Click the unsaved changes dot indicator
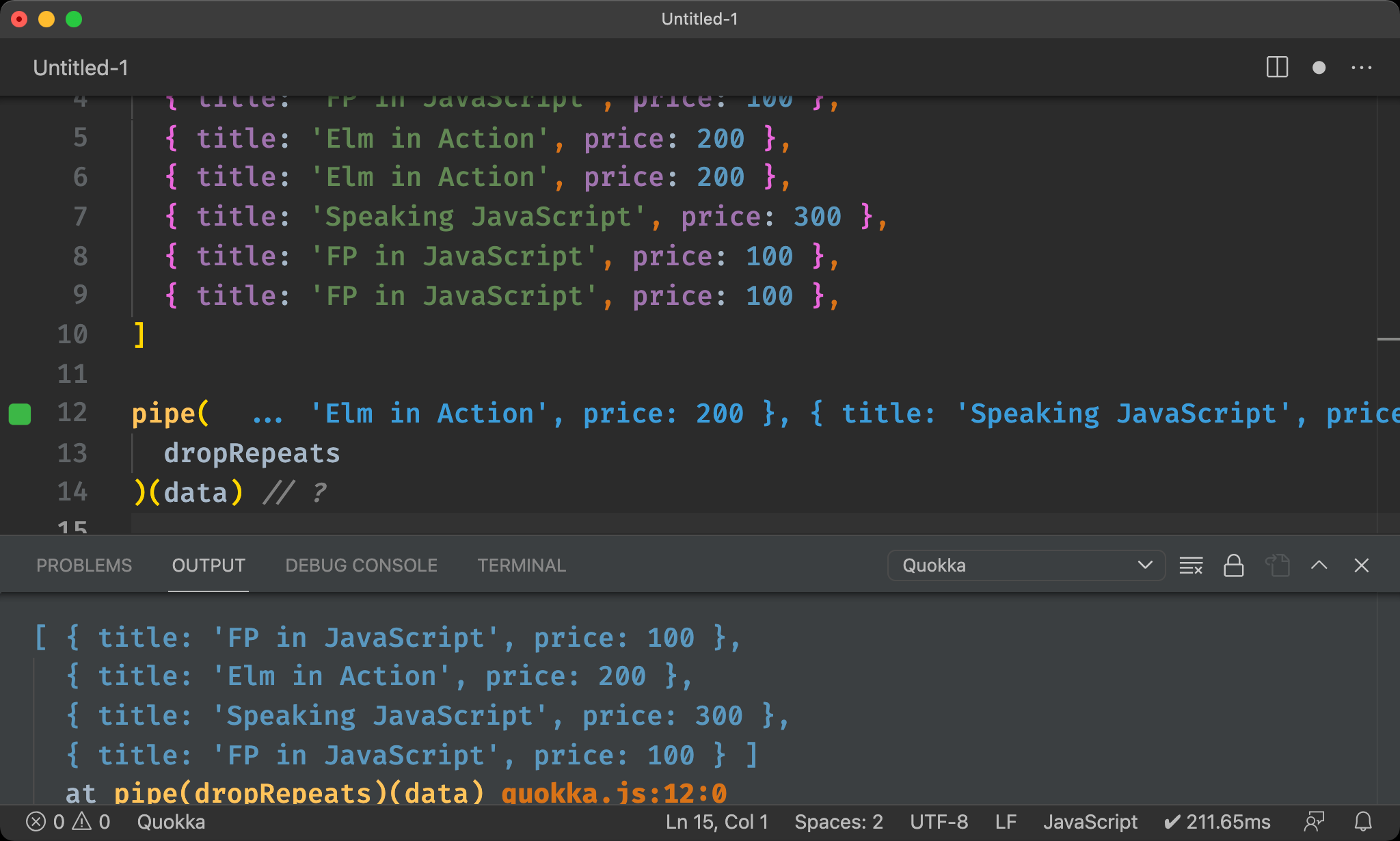 click(x=1319, y=67)
